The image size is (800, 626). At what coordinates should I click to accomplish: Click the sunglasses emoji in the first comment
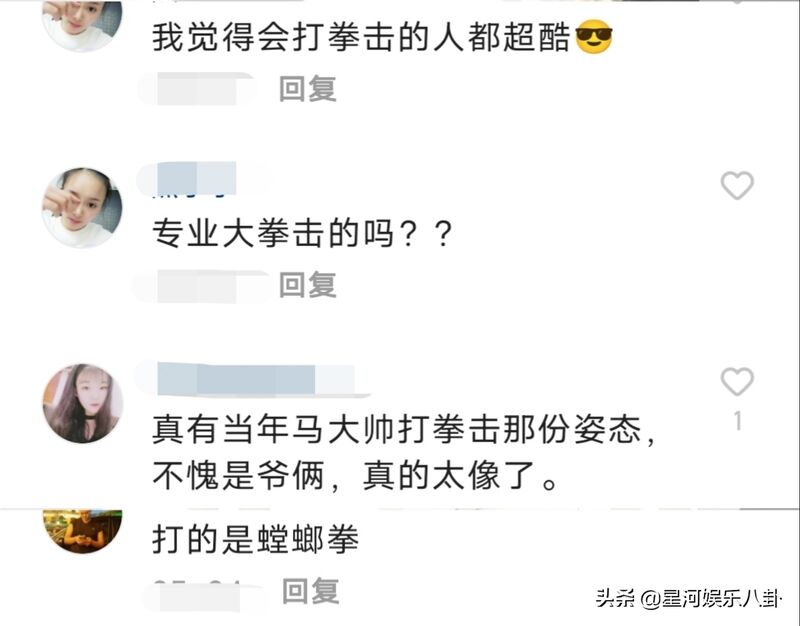point(593,37)
